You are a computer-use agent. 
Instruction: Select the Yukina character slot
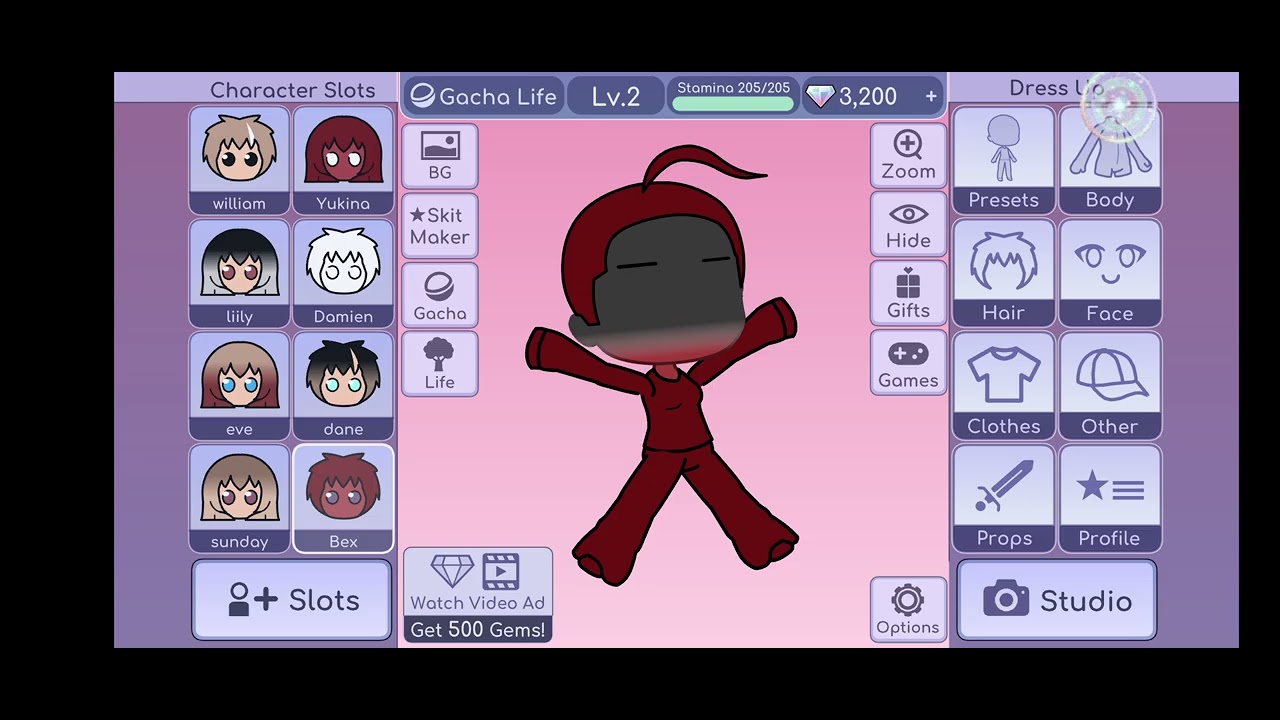(343, 161)
